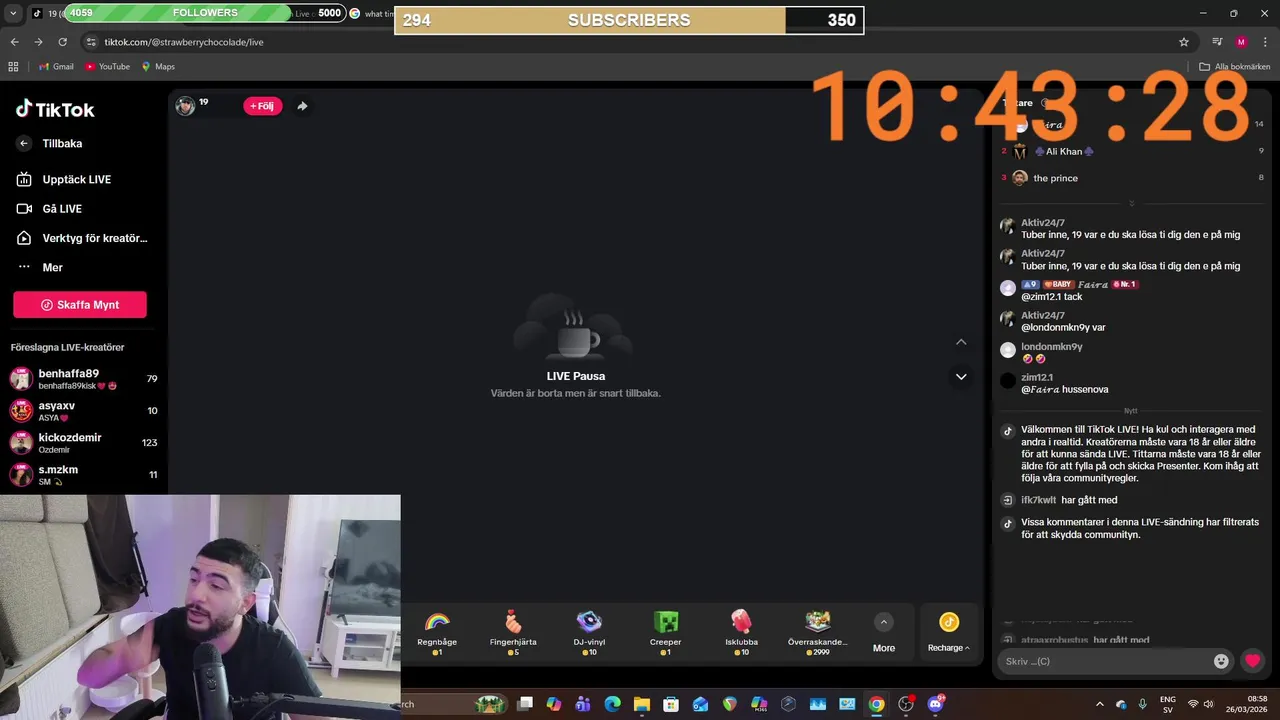The width and height of the screenshot is (1280, 720).
Task: Switch to next LIVE with down chevron
Action: (961, 377)
